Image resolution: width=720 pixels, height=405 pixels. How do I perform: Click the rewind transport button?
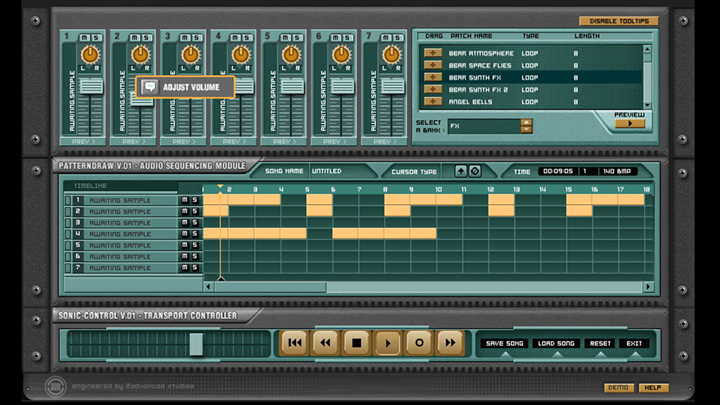pos(326,343)
